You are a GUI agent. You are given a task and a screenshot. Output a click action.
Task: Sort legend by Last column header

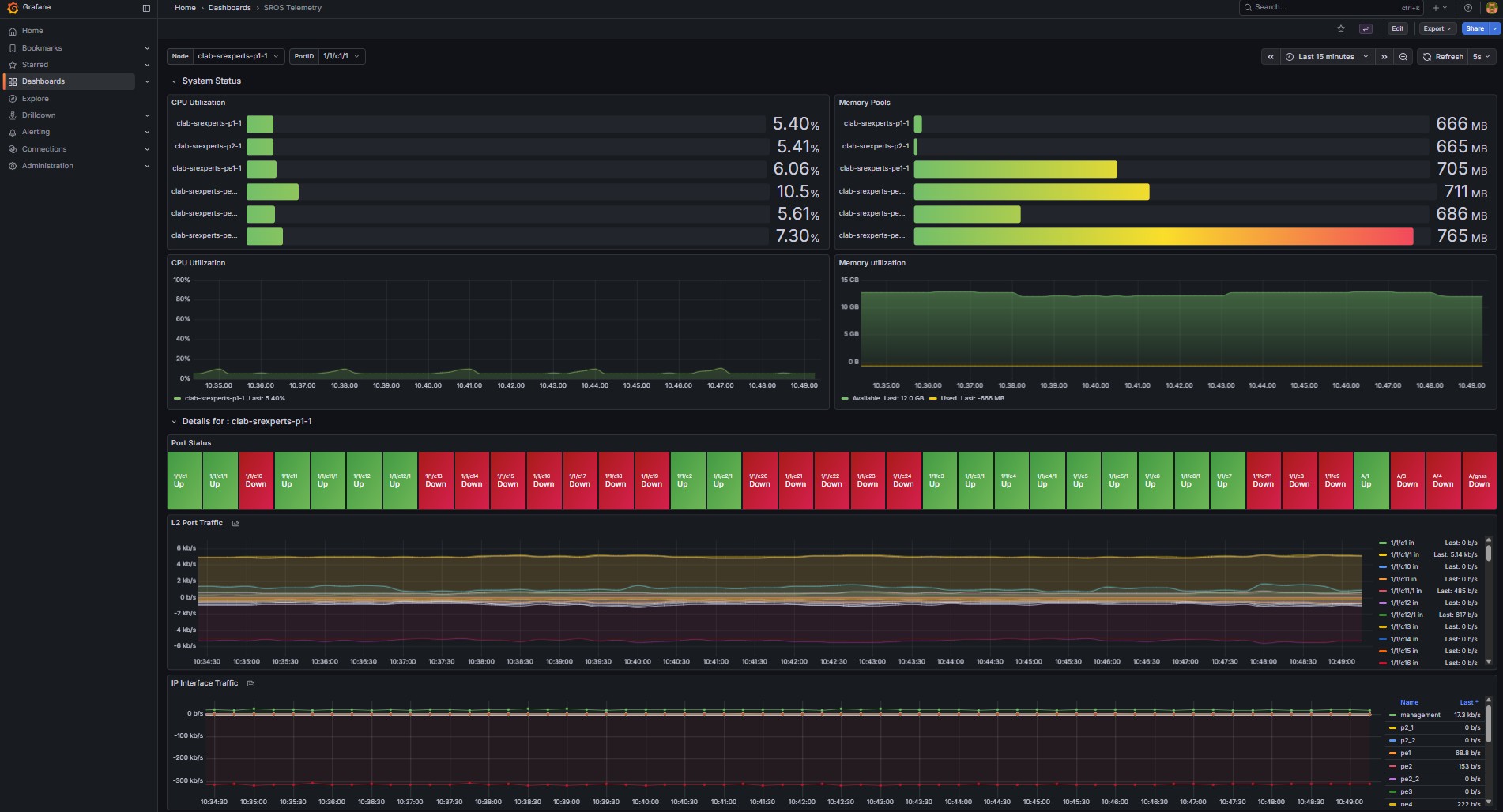click(1468, 703)
